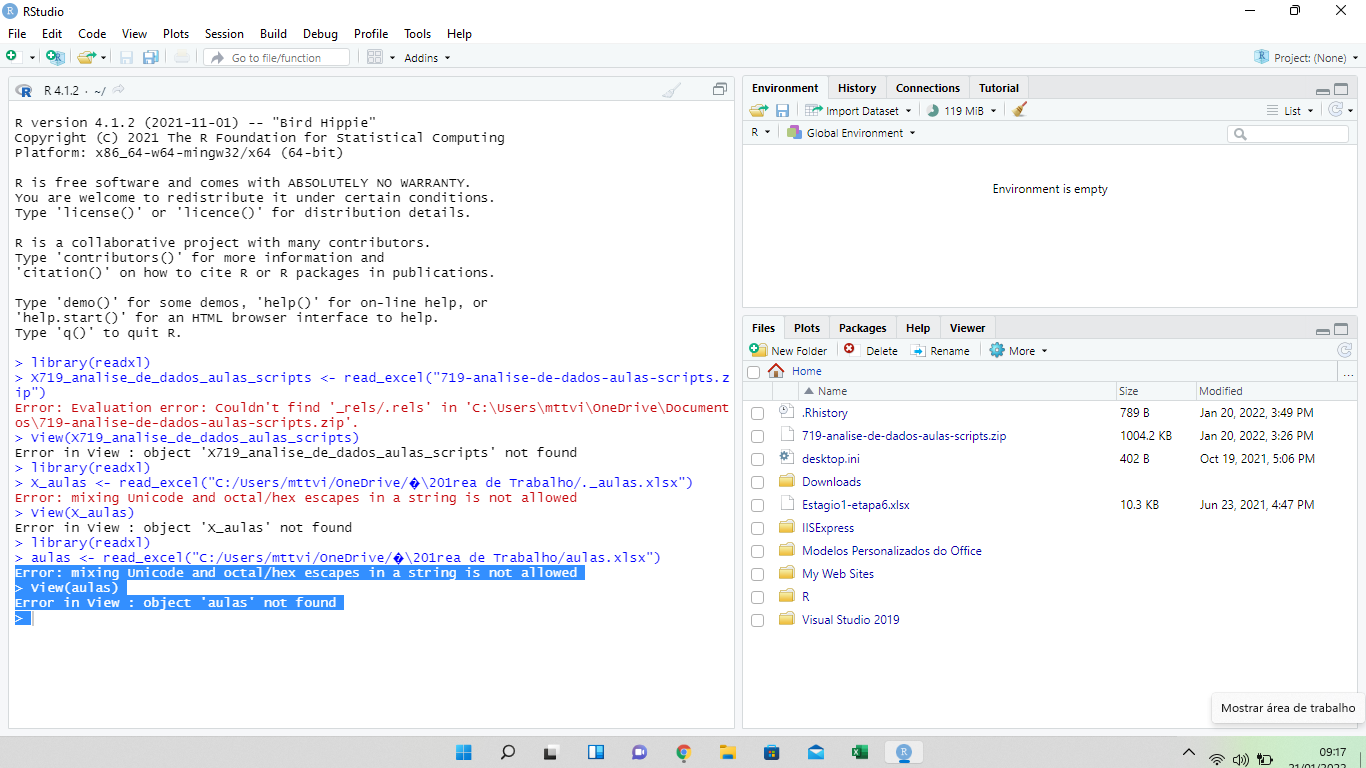Check the box for desktop.ini
This screenshot has height=768, width=1366.
point(758,459)
